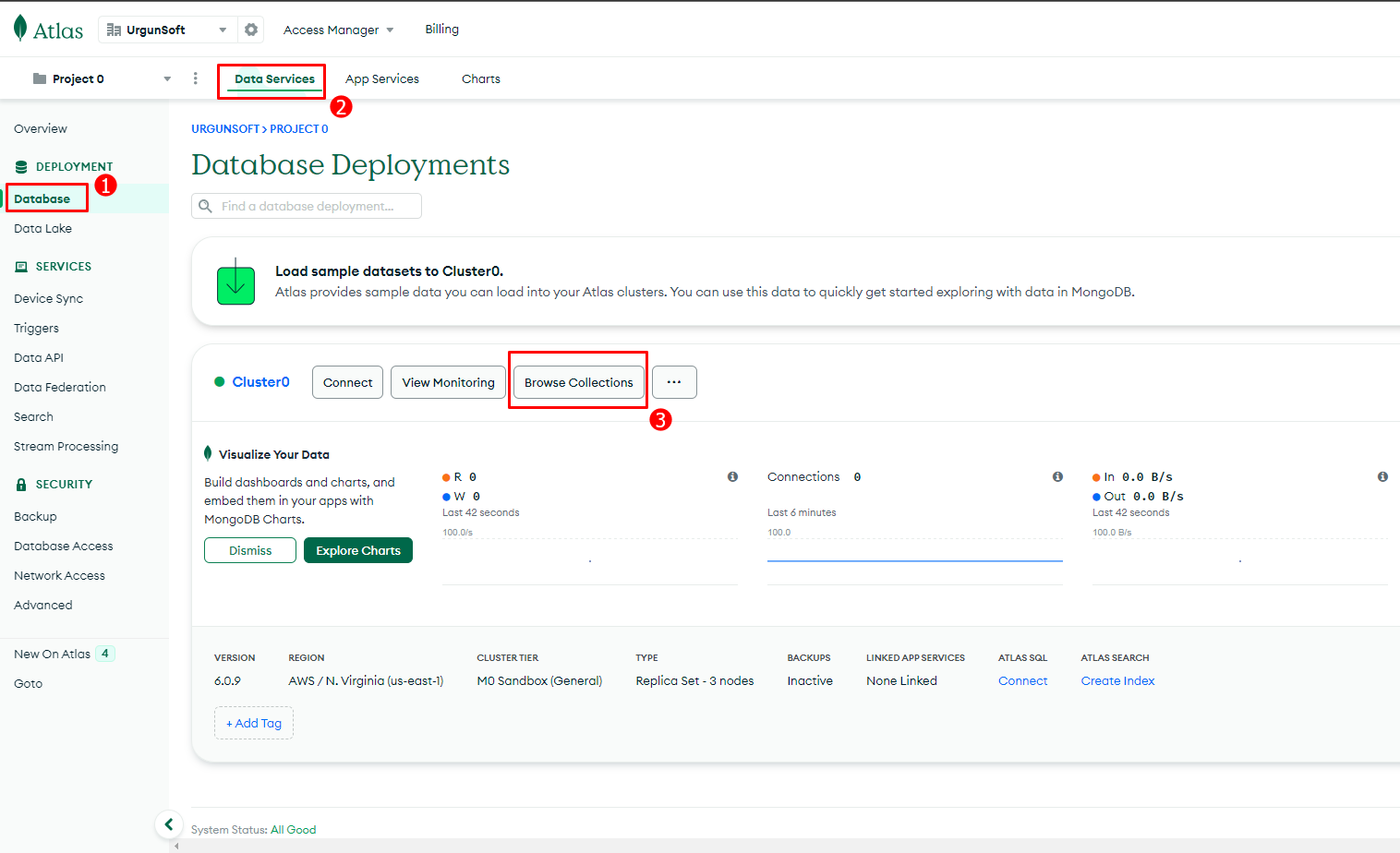
Task: Go to Database Access settings
Action: 63,546
